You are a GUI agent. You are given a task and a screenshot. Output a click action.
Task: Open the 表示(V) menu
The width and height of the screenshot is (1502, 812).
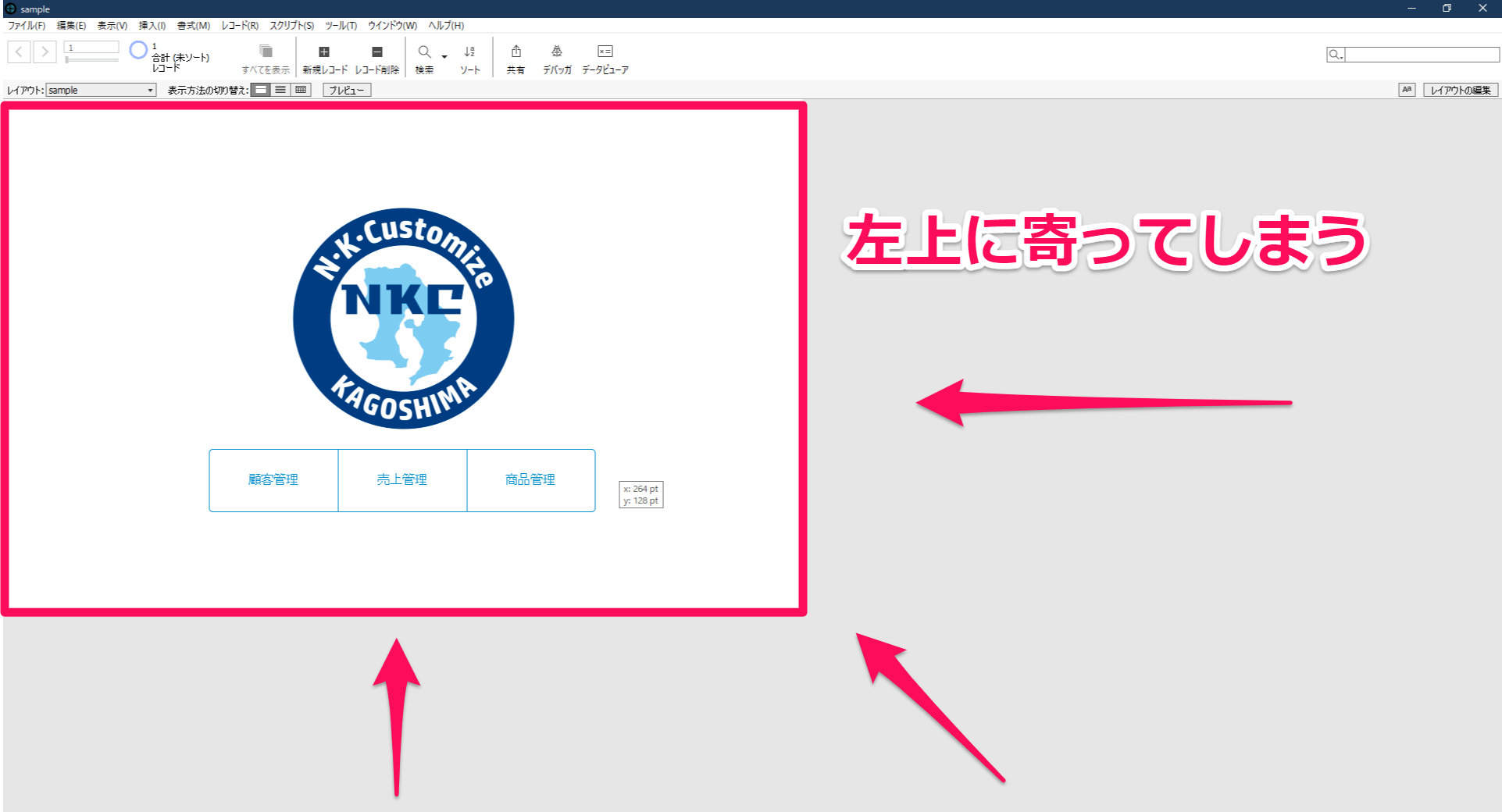pyautogui.click(x=112, y=26)
